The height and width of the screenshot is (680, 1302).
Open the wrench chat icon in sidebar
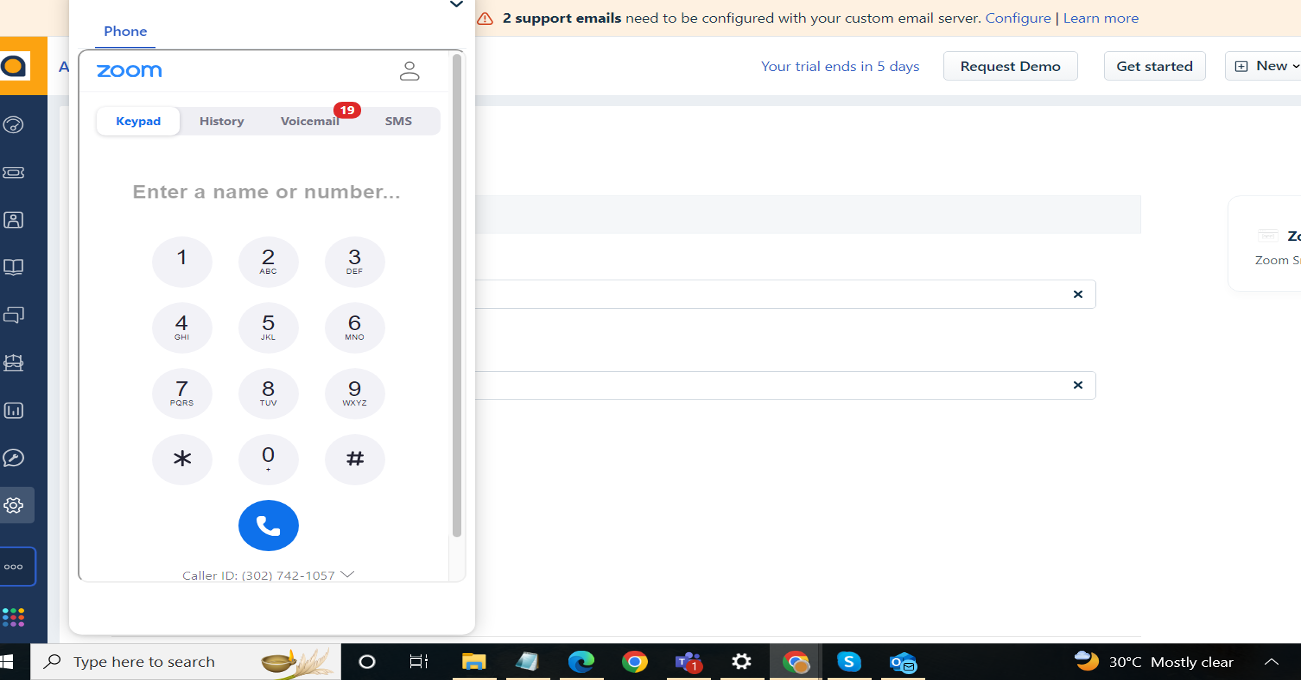[14, 458]
